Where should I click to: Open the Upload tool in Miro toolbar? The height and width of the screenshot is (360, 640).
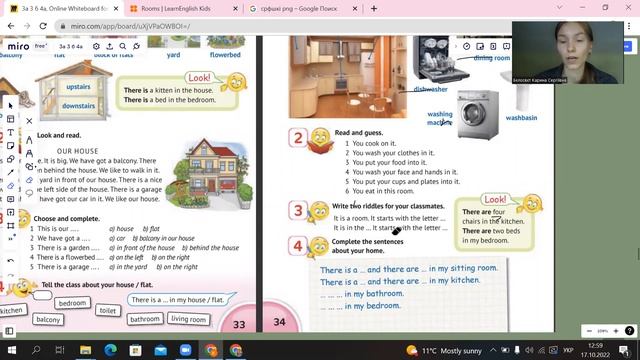point(11,212)
